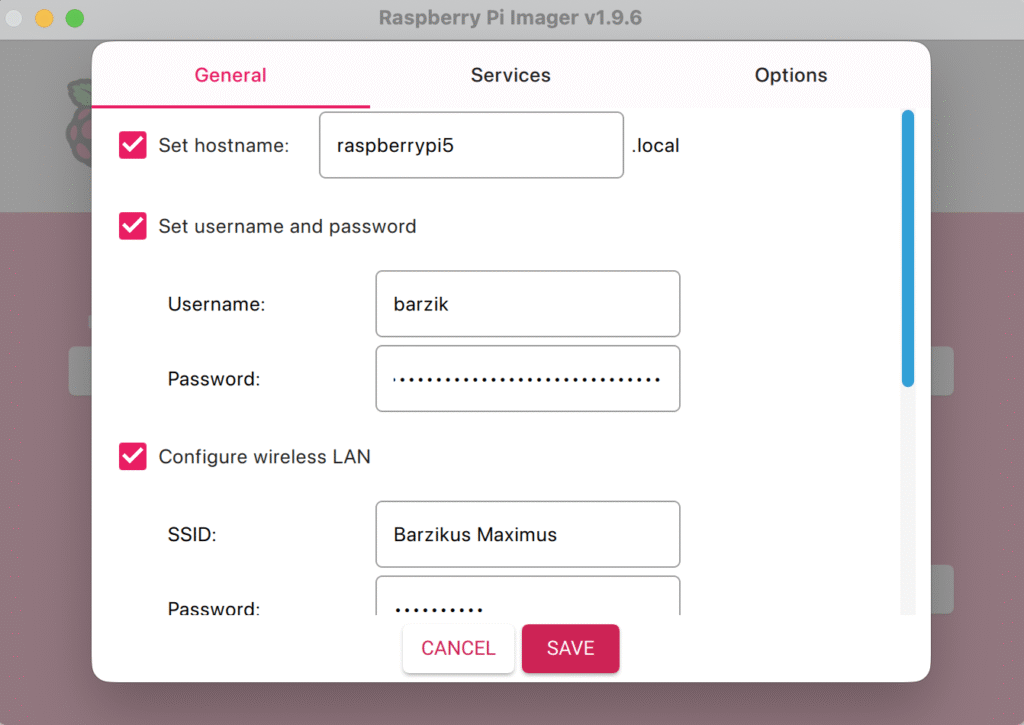Click the green full-screen window button

(75, 18)
